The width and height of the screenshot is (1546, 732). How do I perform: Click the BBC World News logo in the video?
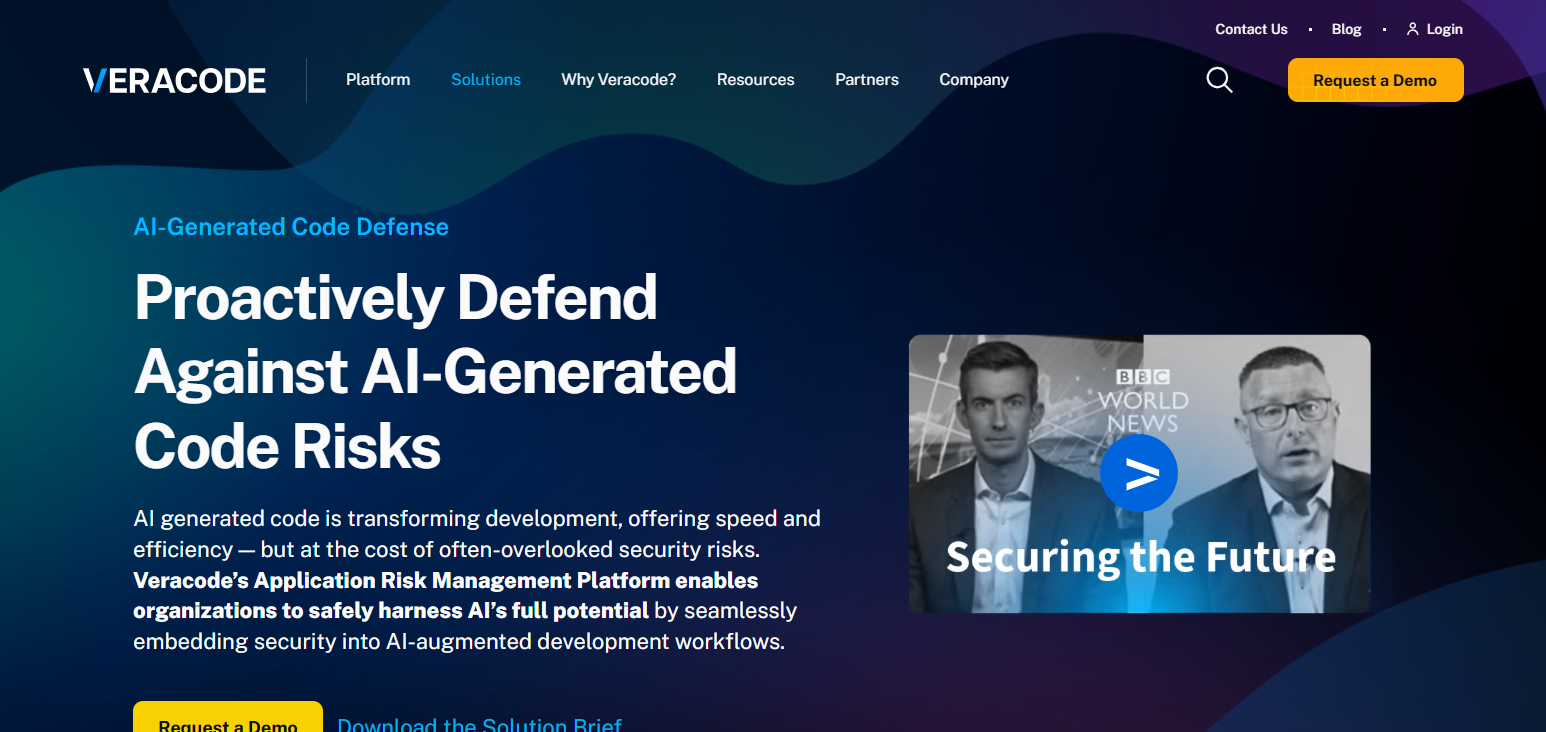(1142, 401)
